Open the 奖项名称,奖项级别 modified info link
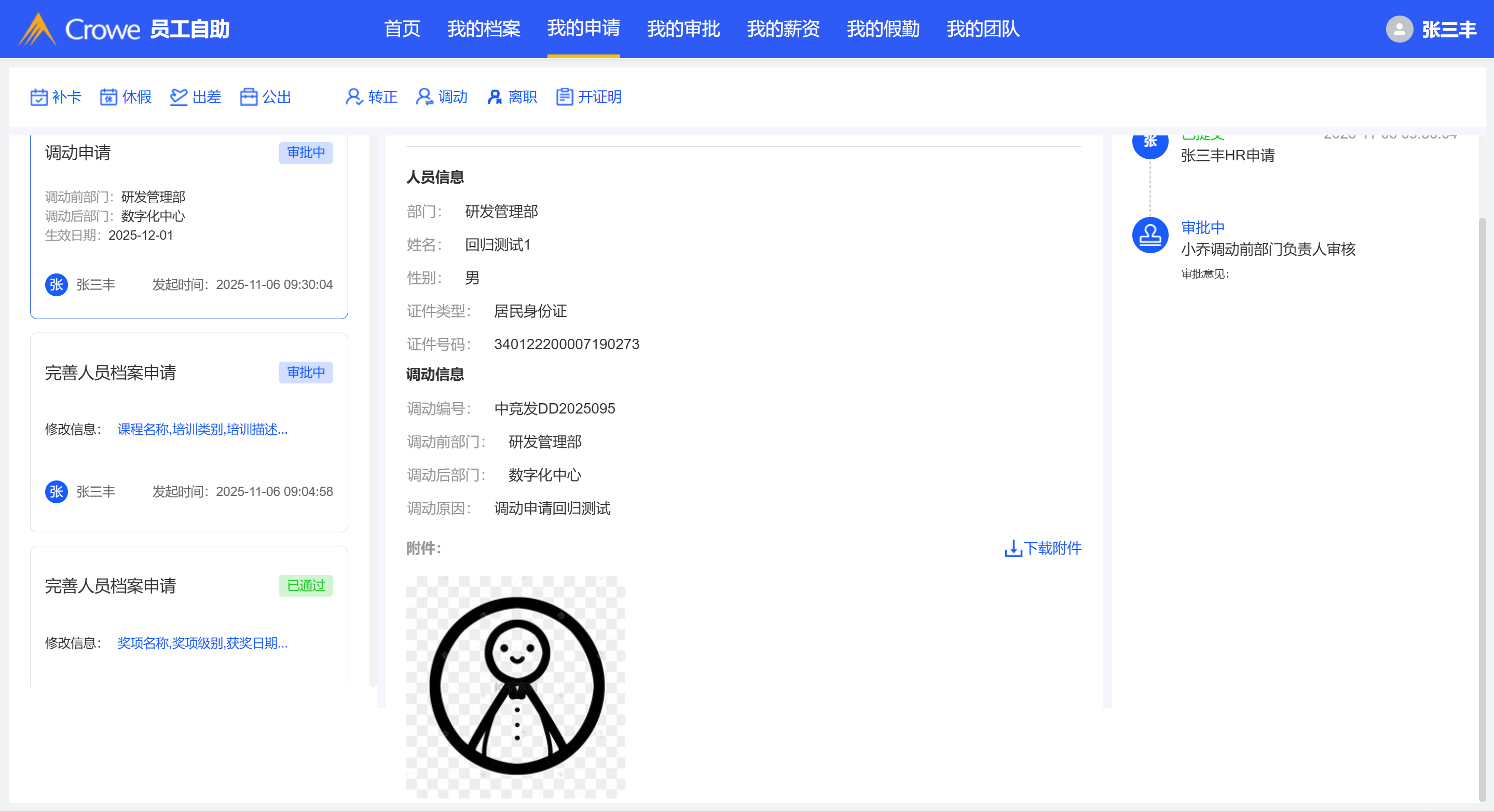 (202, 643)
